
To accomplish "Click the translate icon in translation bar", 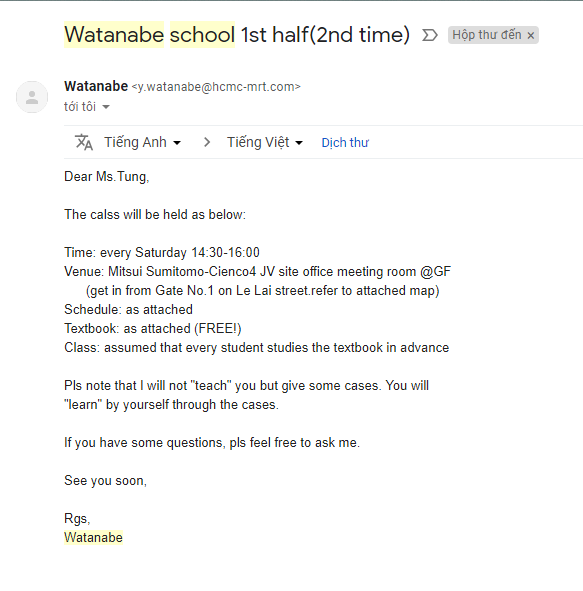I will tap(84, 142).
